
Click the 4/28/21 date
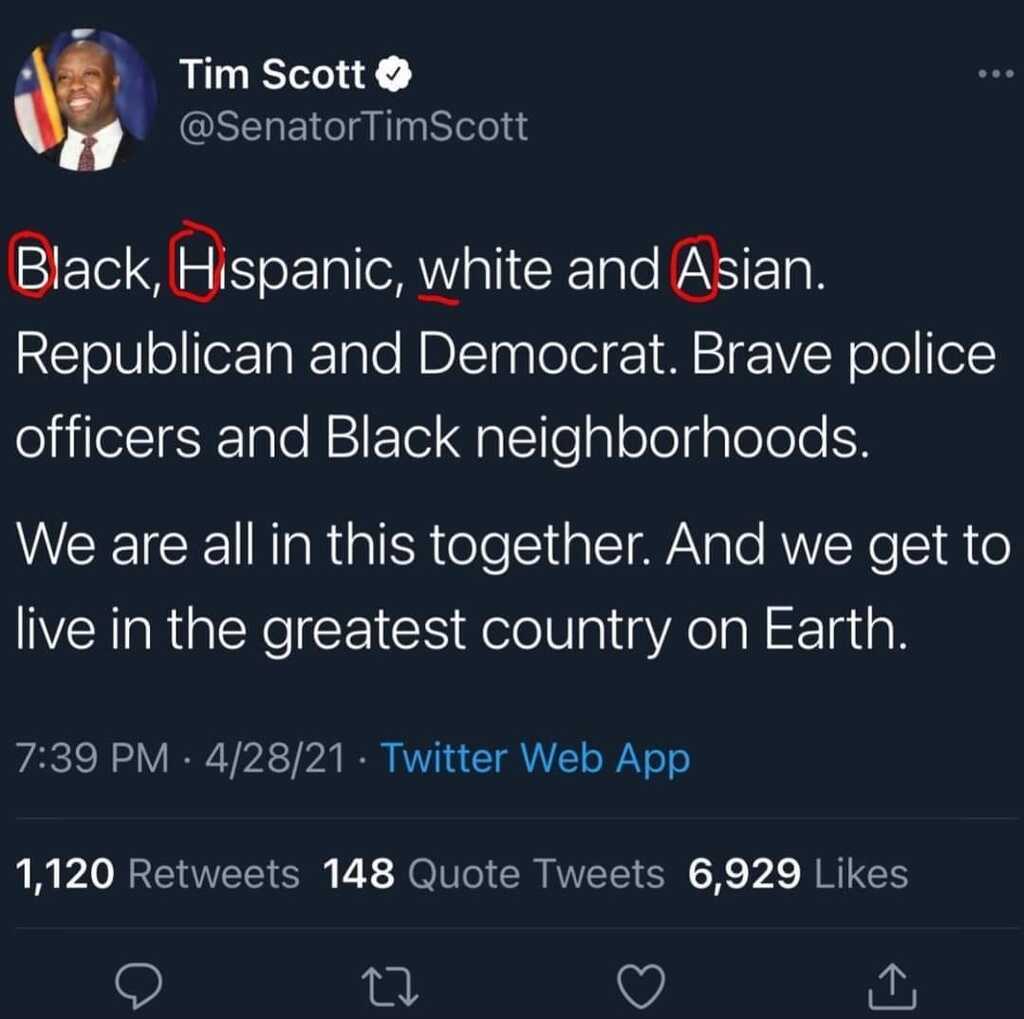point(275,758)
